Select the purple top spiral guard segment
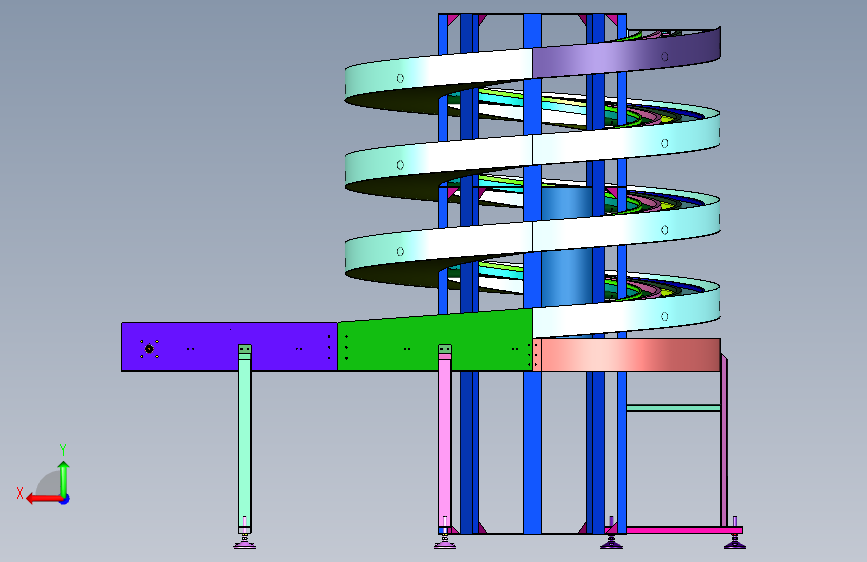Screen dimensions: 867x562 tap(626, 53)
